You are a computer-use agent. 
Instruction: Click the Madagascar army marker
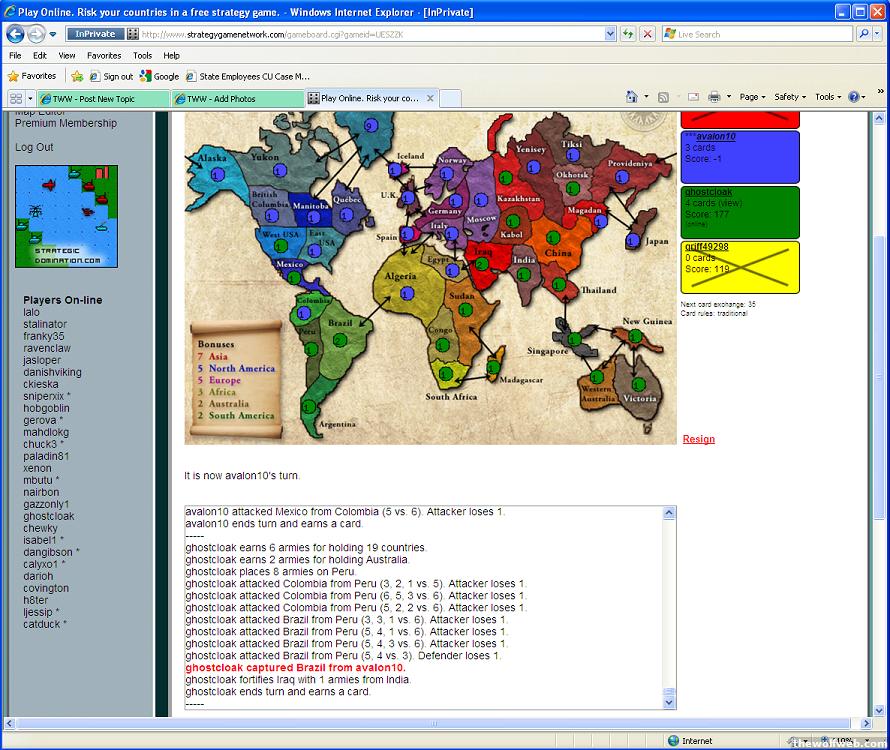[493, 367]
